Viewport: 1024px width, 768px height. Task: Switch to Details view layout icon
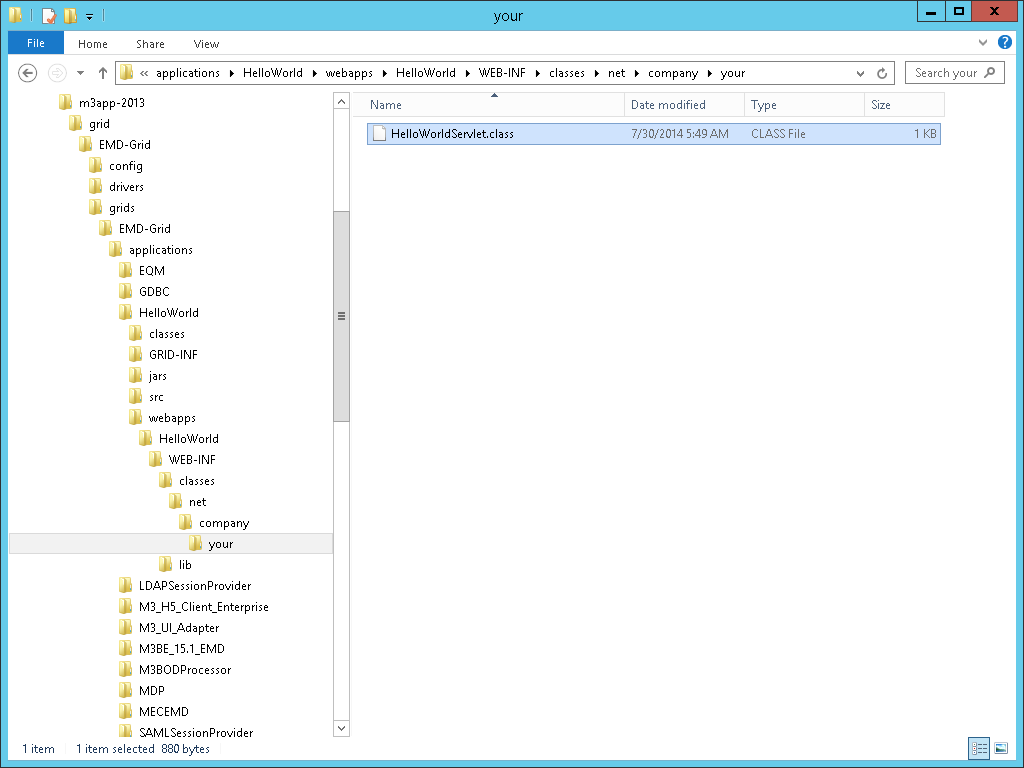coord(979,748)
